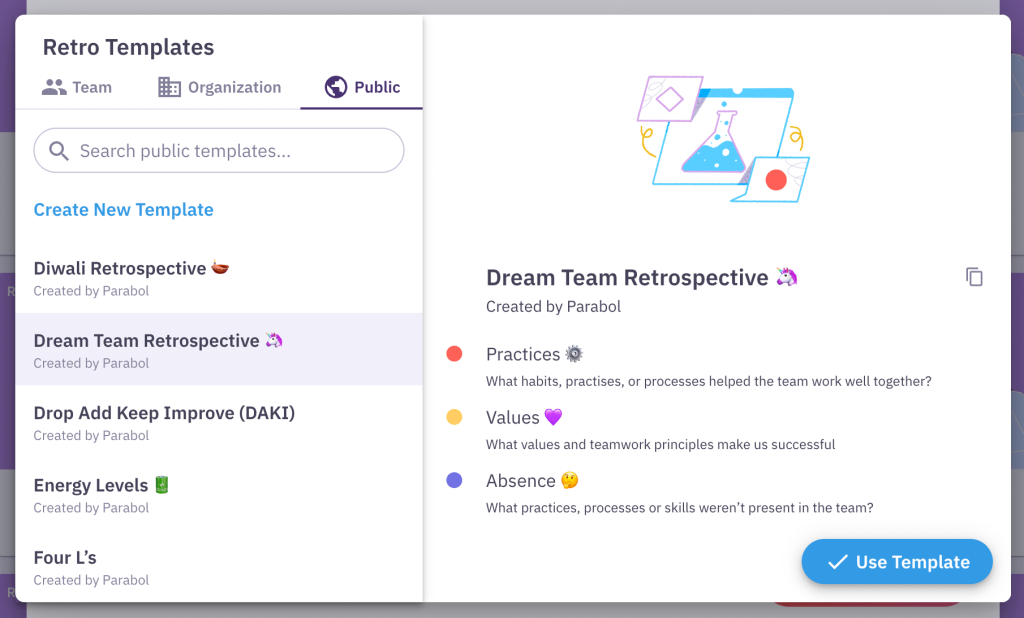The image size is (1024, 618).
Task: Click the checkmark on Use Template
Action: (x=837, y=562)
